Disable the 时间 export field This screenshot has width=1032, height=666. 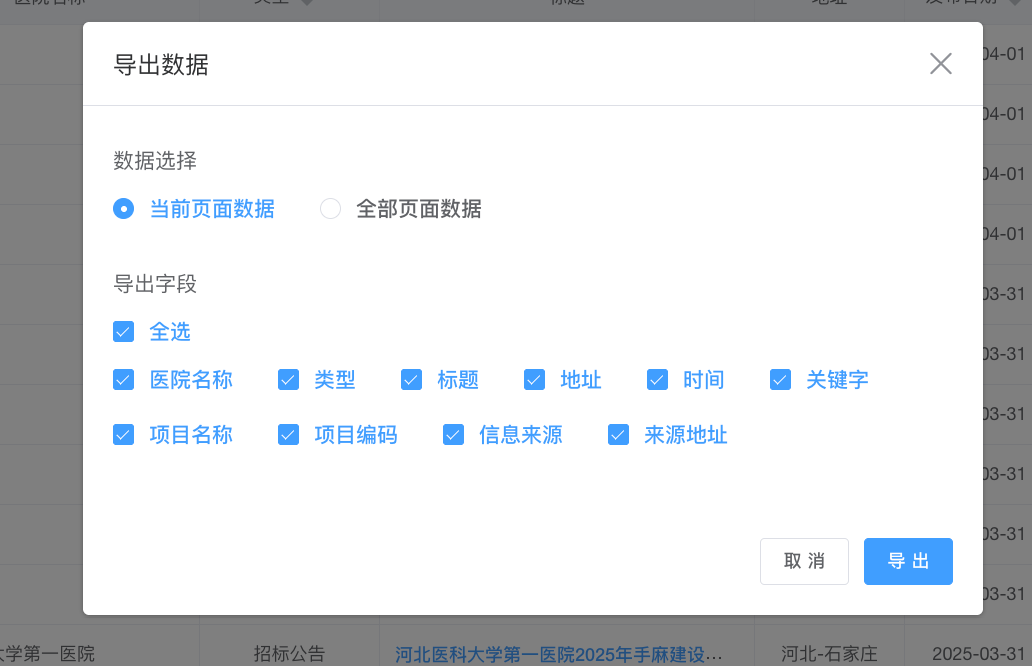[658, 380]
